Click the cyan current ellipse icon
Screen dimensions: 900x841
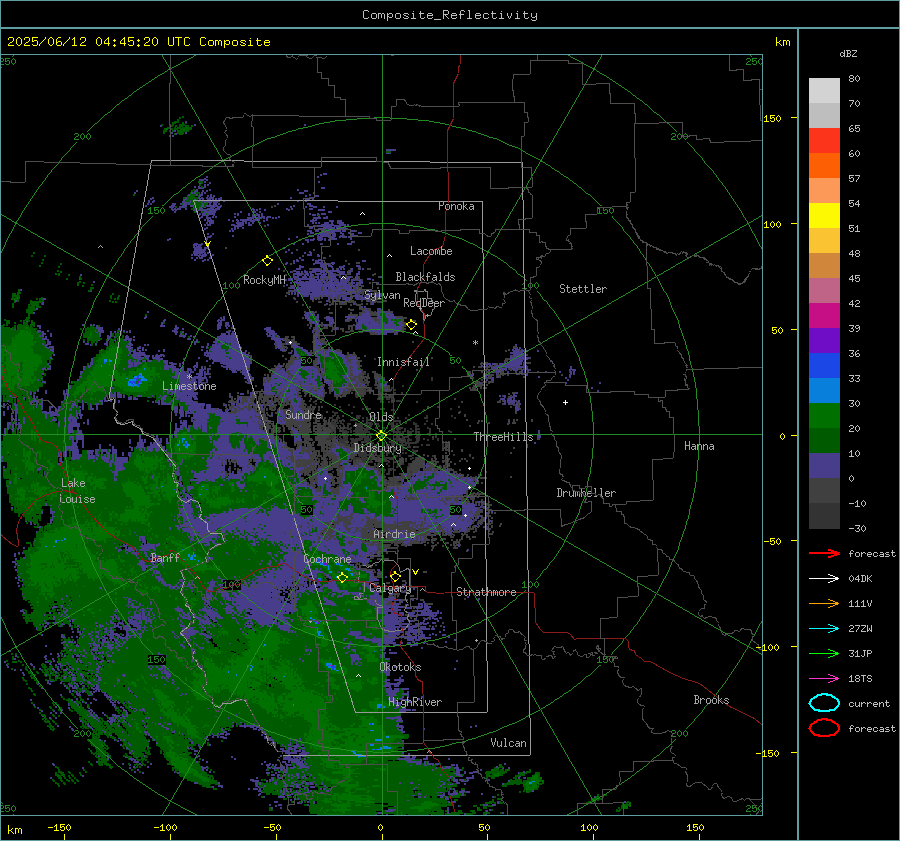824,703
